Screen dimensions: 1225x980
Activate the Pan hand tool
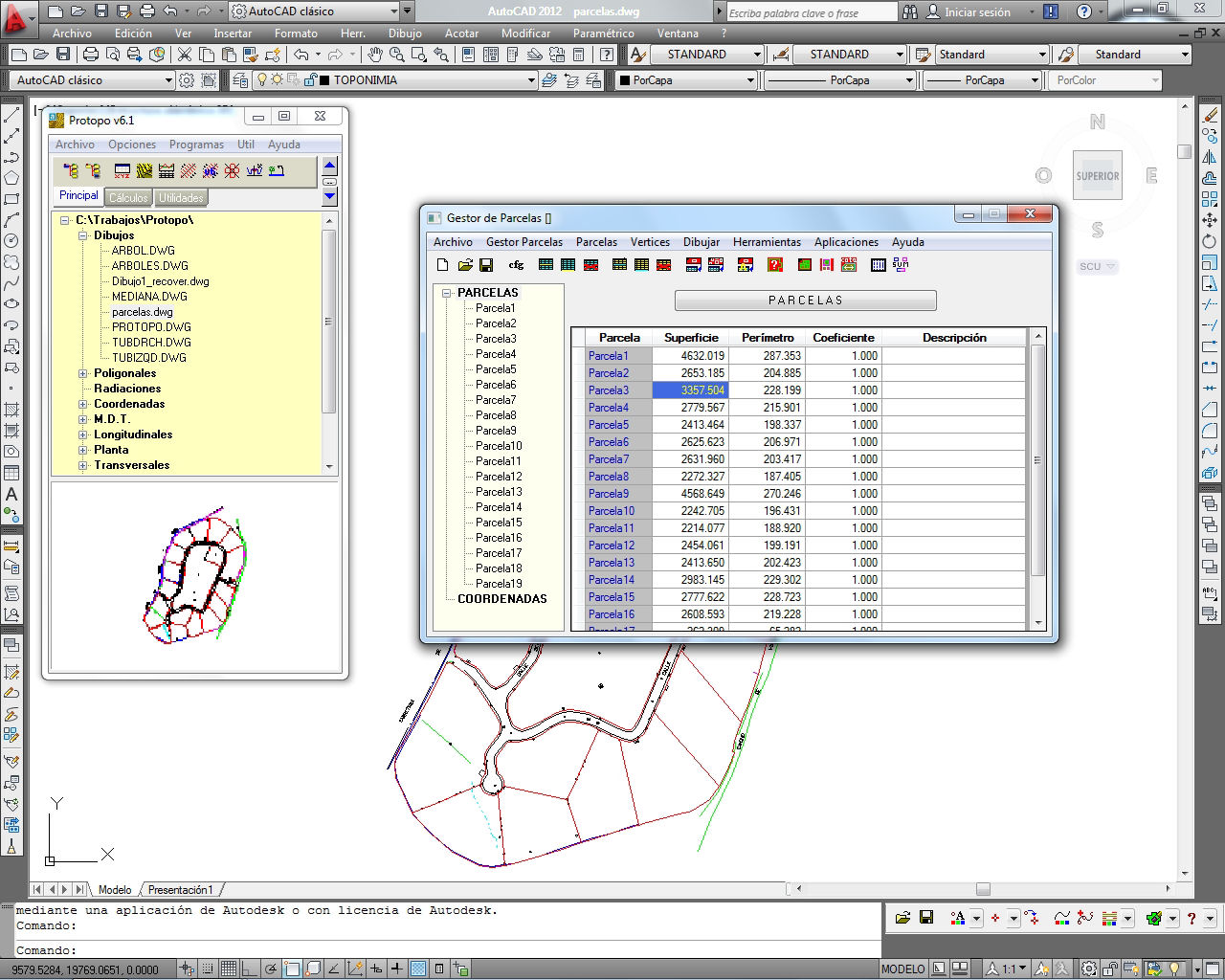click(x=375, y=55)
